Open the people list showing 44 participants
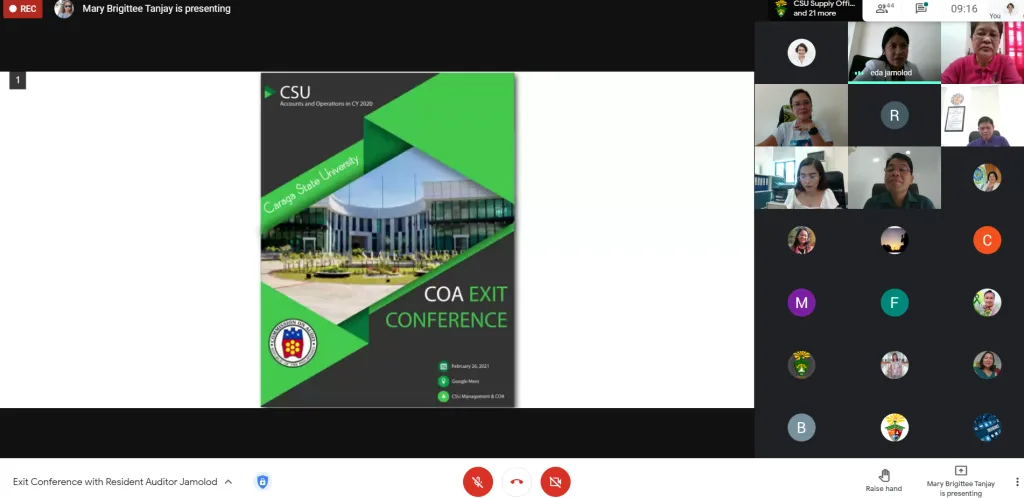The image size is (1024, 498). (883, 9)
